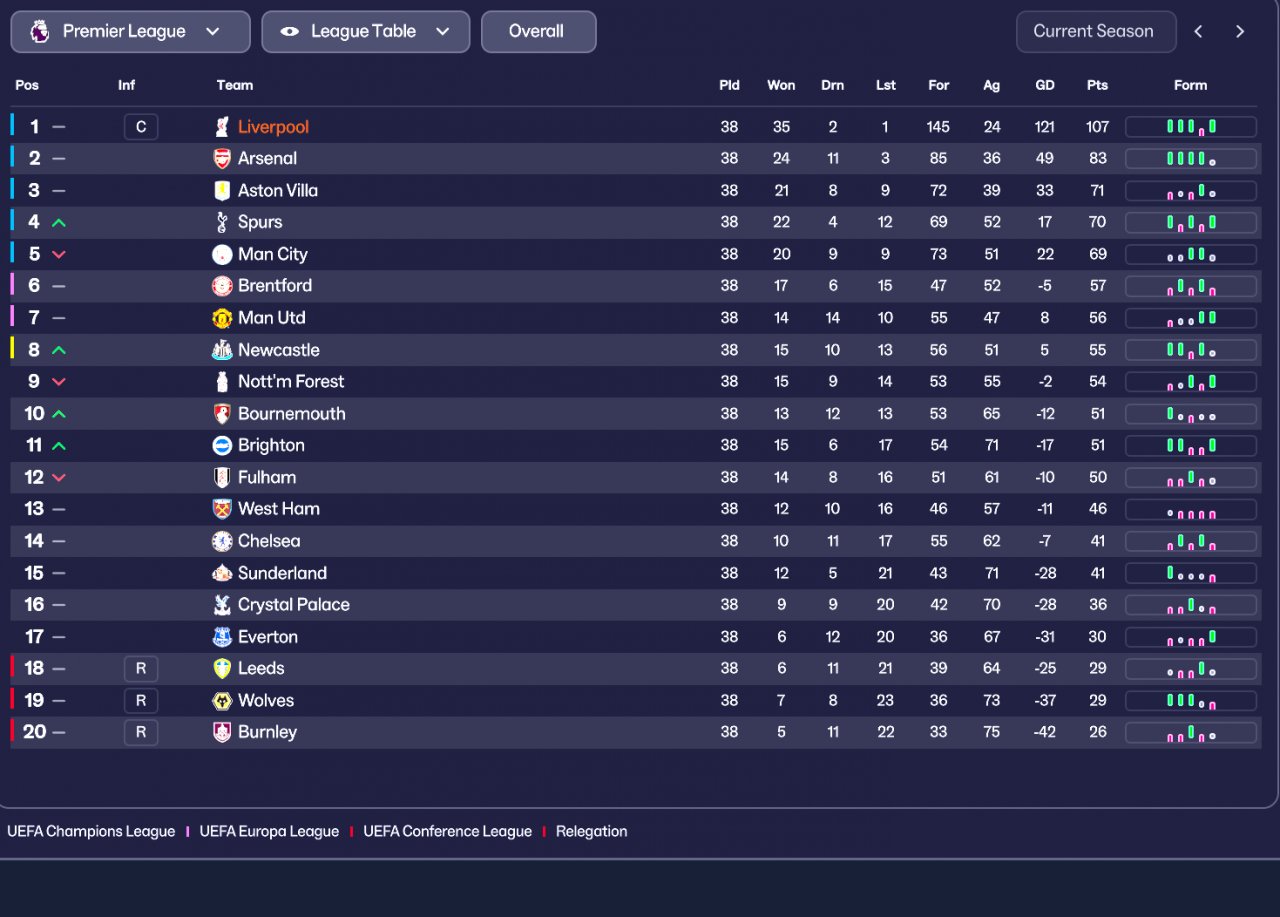The image size is (1280, 917).
Task: Open the Aston Villa team link
Action: (x=277, y=191)
